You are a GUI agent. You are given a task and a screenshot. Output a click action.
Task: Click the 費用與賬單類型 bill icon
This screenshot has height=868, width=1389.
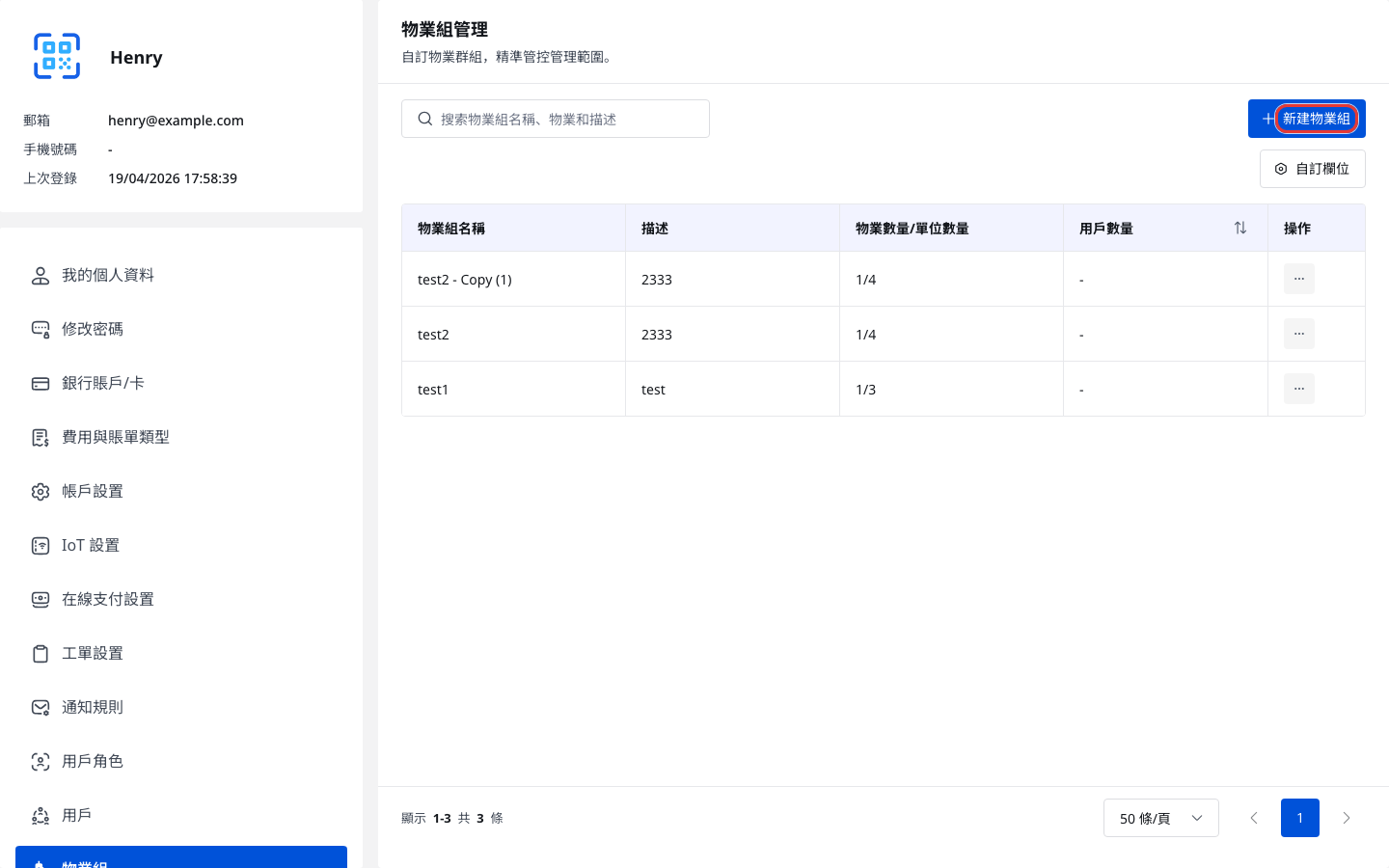41,438
